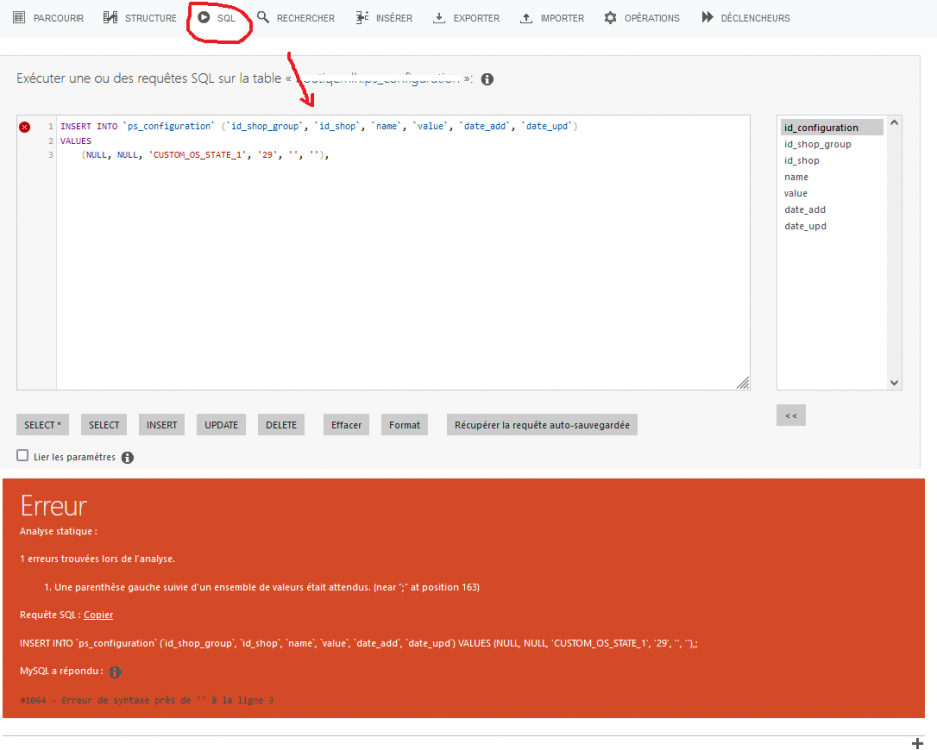Click the info icon next to table name

(486, 78)
